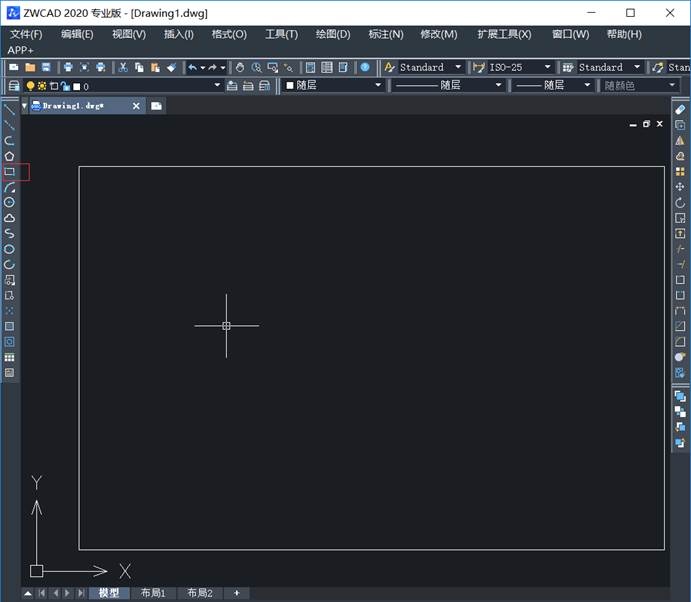Pick the Revision Cloud tool
691x602 pixels.
pos(9,218)
